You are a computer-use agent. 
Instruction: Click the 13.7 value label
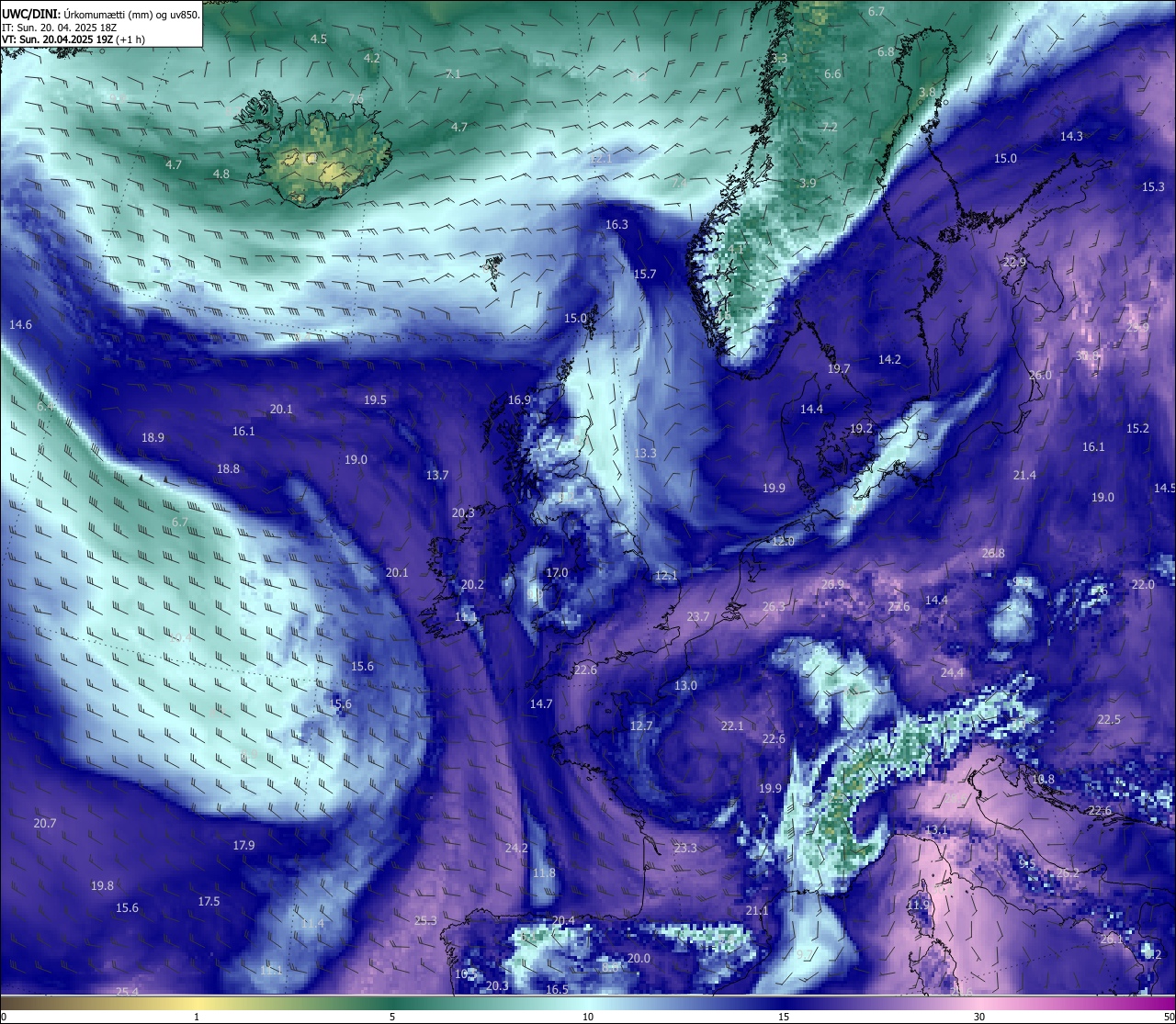pos(437,475)
